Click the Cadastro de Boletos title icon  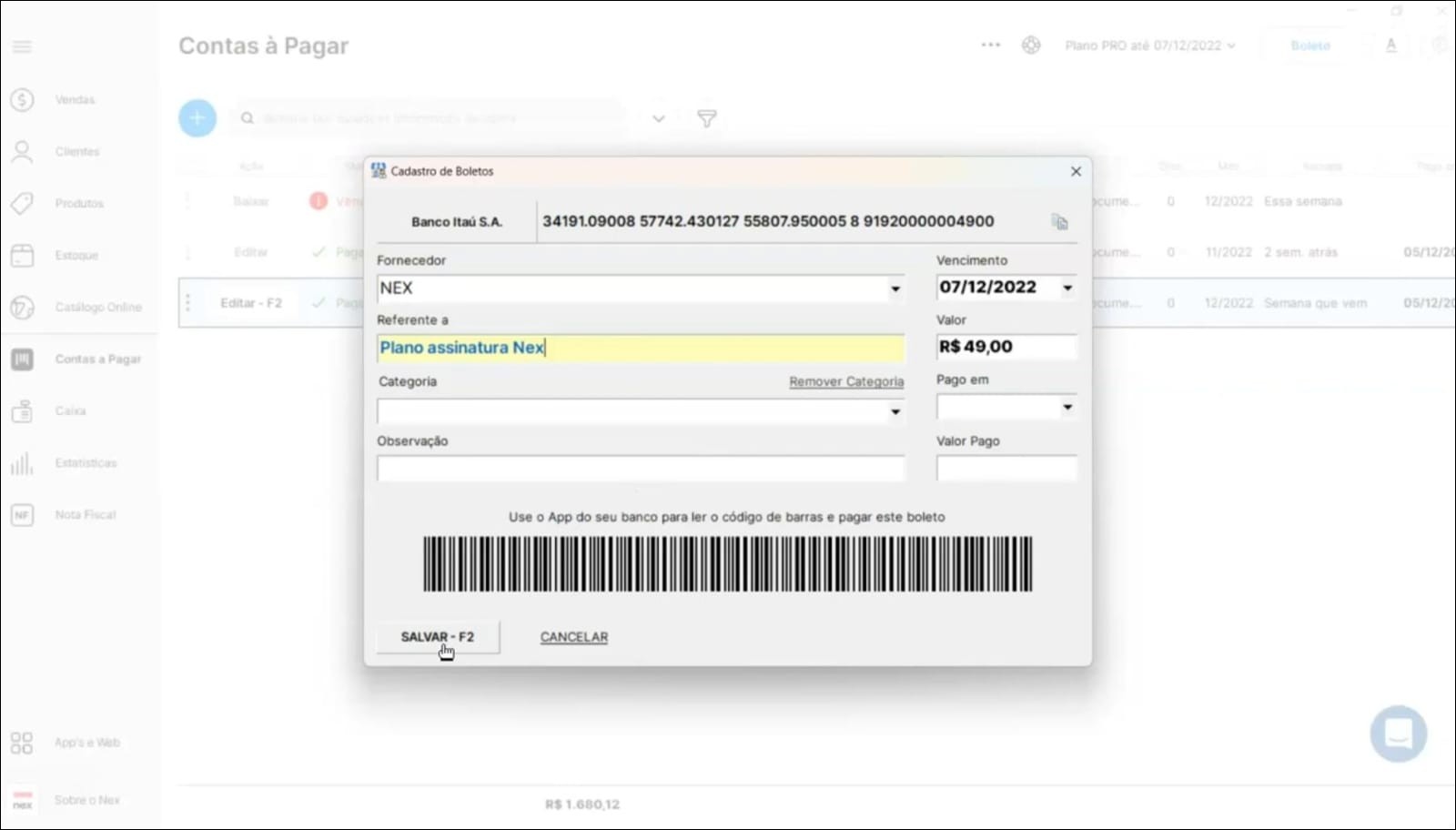379,171
